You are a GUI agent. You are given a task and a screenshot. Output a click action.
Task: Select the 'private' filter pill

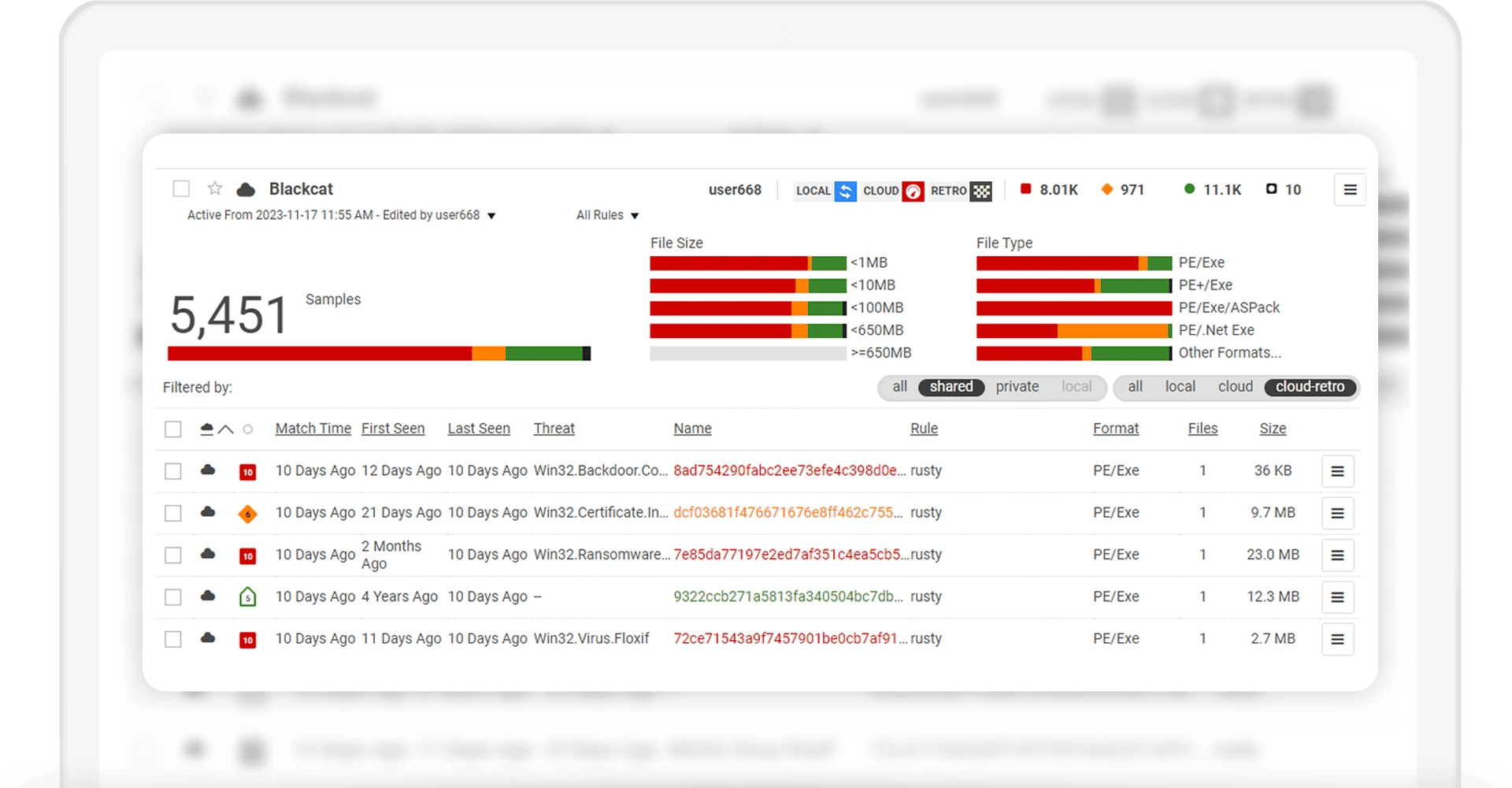[1017, 387]
